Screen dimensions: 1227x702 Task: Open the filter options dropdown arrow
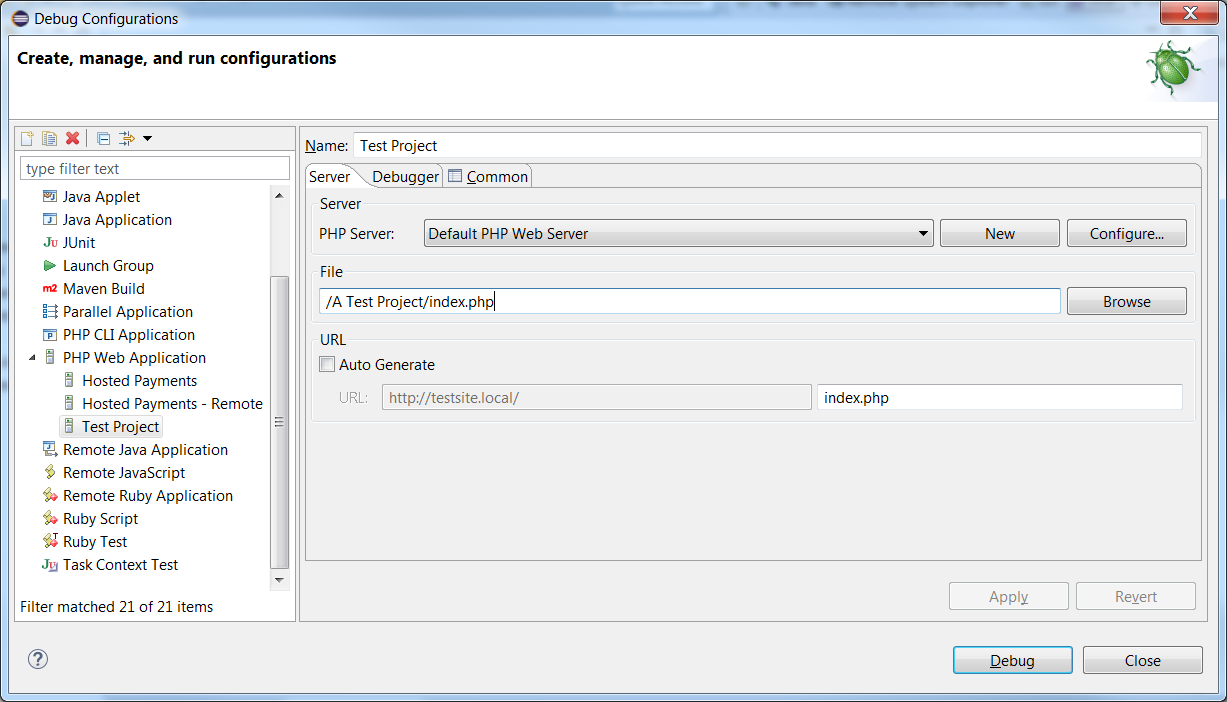click(147, 138)
